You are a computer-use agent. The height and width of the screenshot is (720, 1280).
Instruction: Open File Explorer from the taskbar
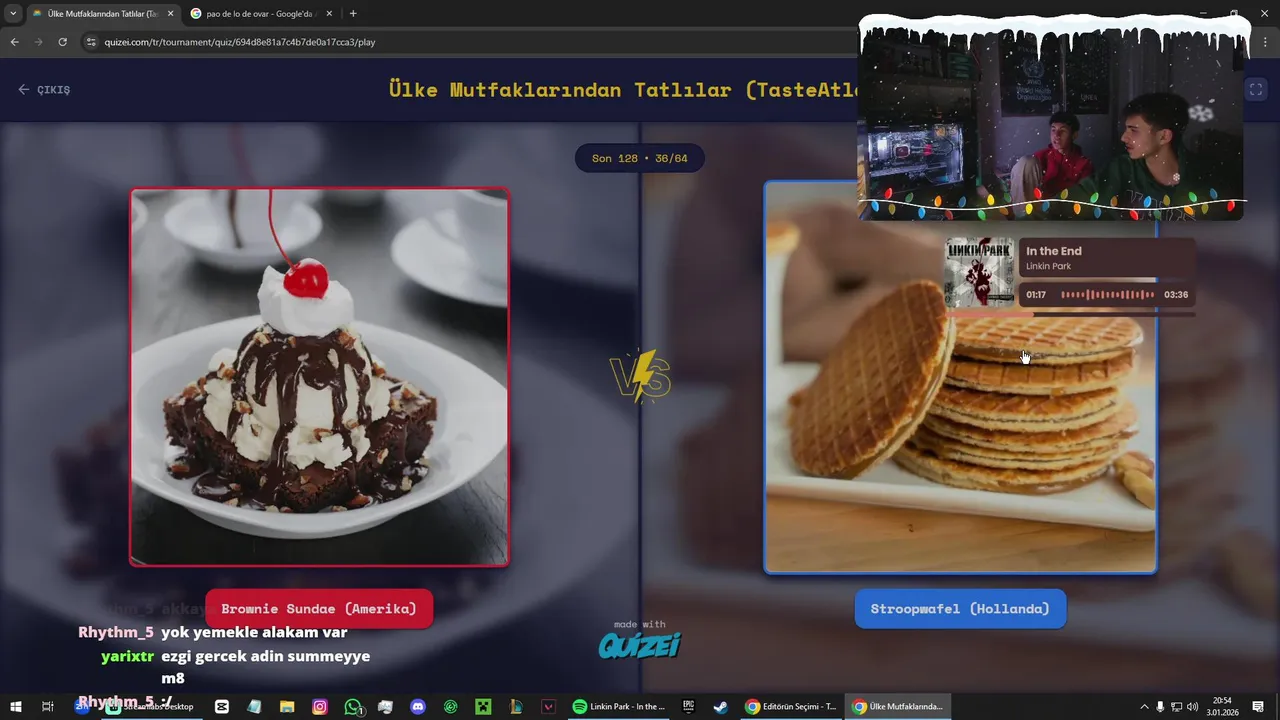pyautogui.click(x=287, y=706)
